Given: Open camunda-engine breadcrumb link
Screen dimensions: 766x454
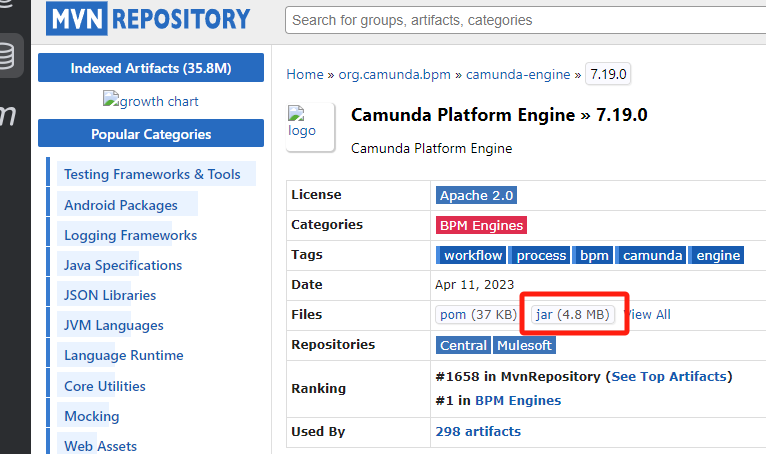Looking at the screenshot, I should click(518, 74).
